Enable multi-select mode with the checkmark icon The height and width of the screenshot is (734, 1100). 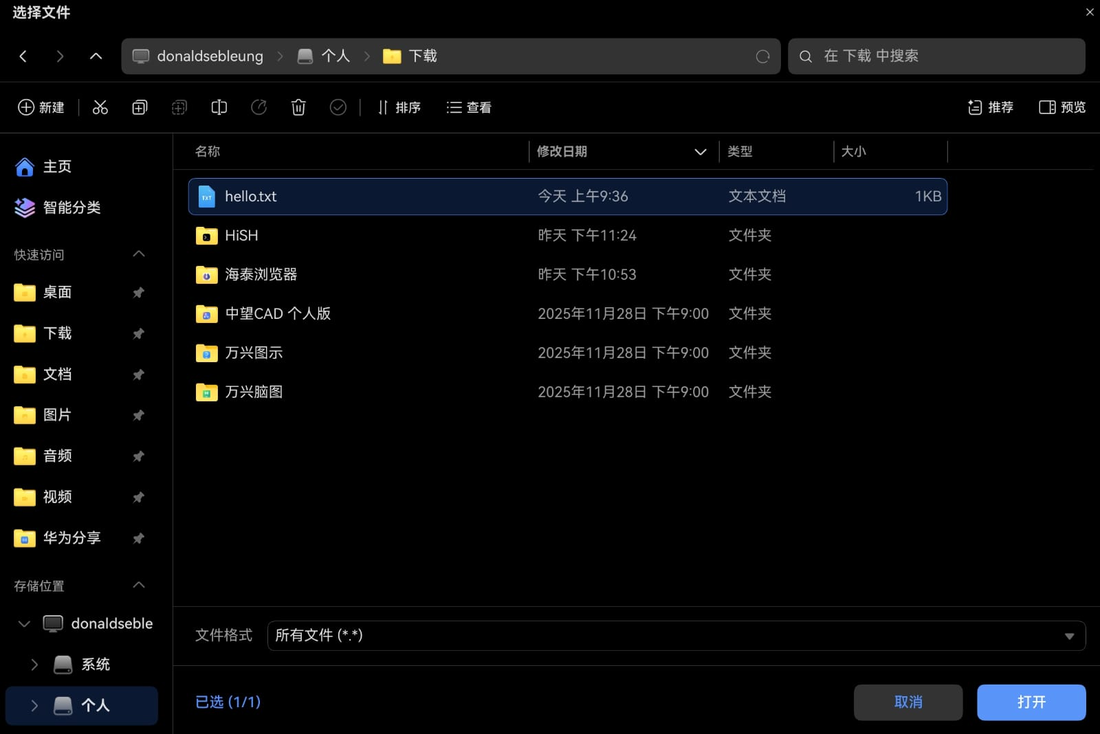tap(338, 107)
